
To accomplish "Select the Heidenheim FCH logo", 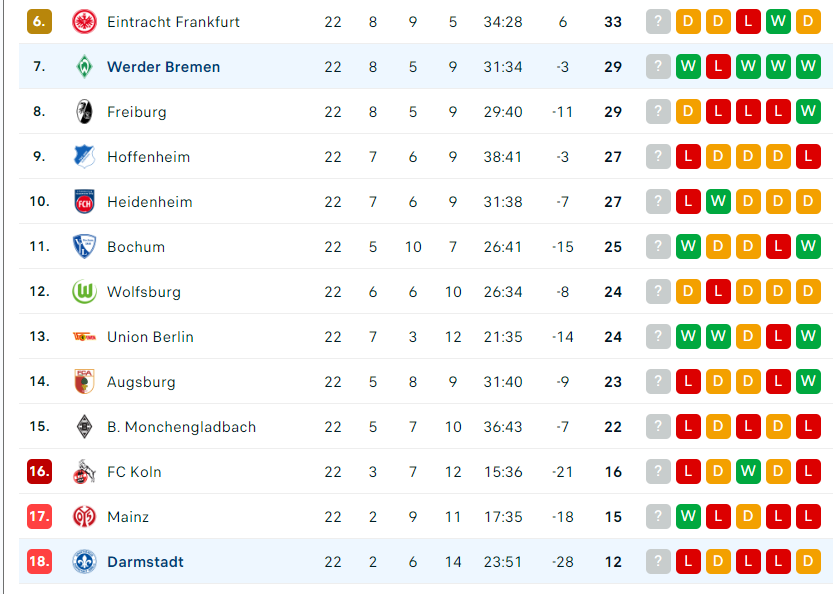I will click(84, 202).
